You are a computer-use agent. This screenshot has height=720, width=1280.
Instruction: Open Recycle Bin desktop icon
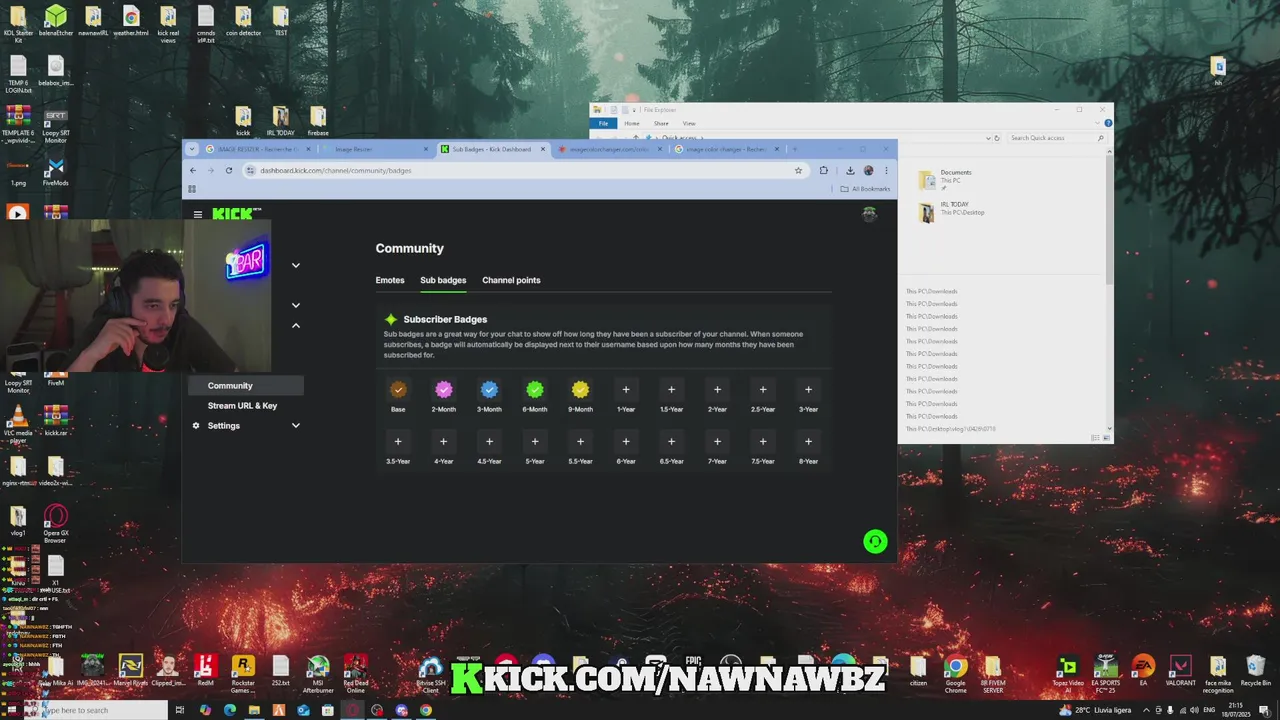pyautogui.click(x=1255, y=673)
